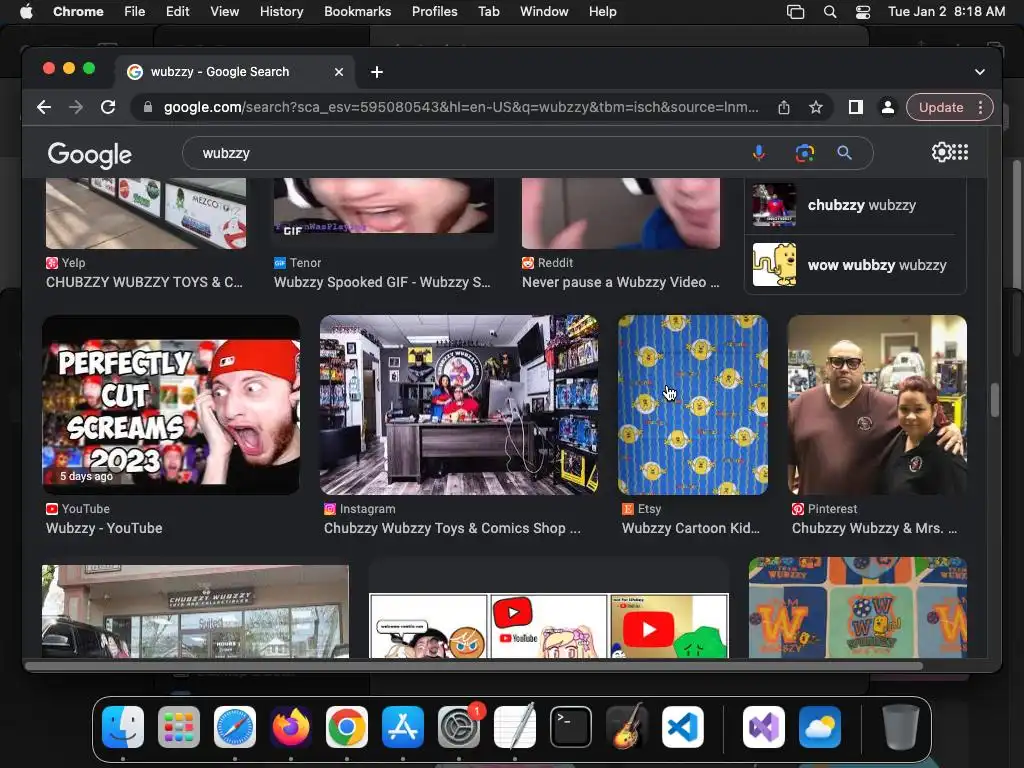Open Perfectly Cut Screams 2023 thumbnail

point(171,405)
